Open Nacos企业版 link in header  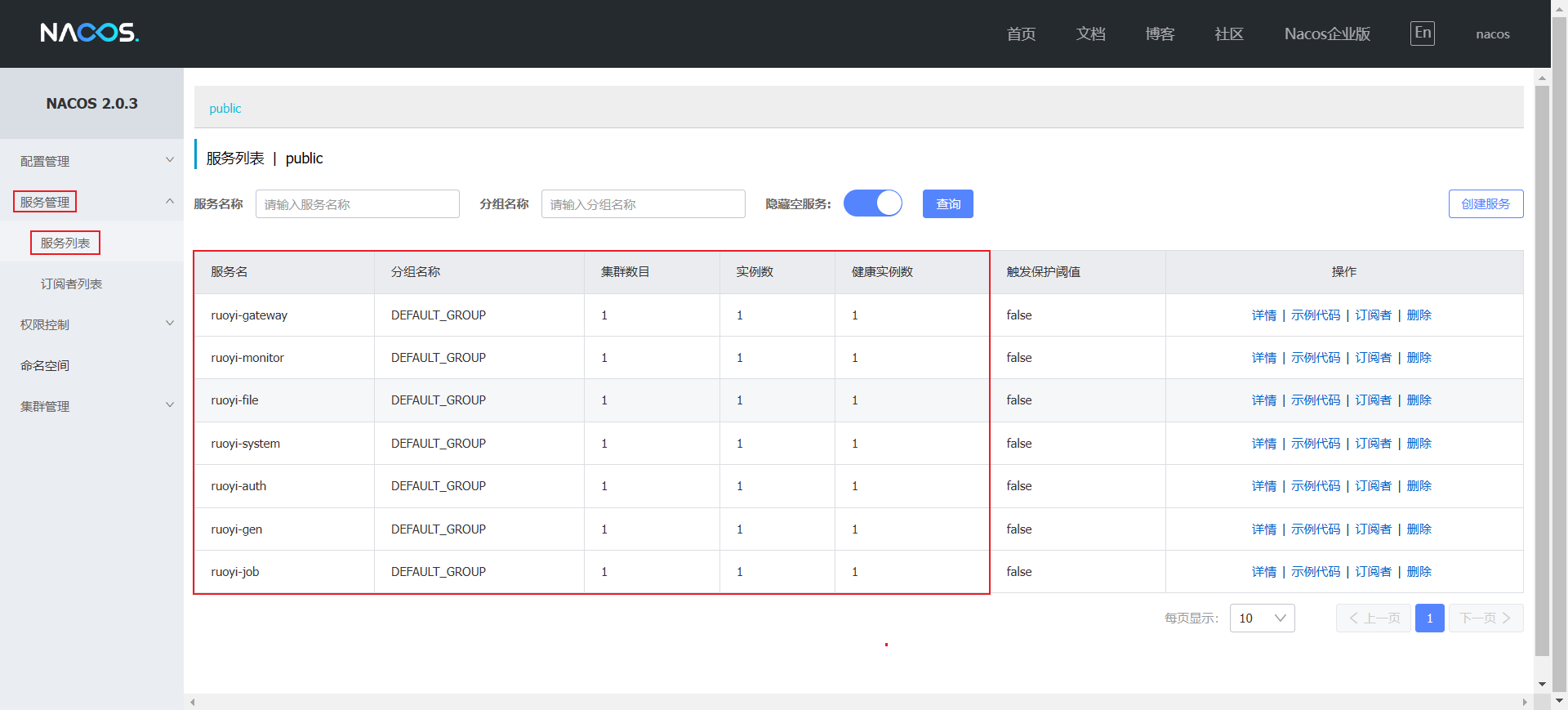[1327, 33]
